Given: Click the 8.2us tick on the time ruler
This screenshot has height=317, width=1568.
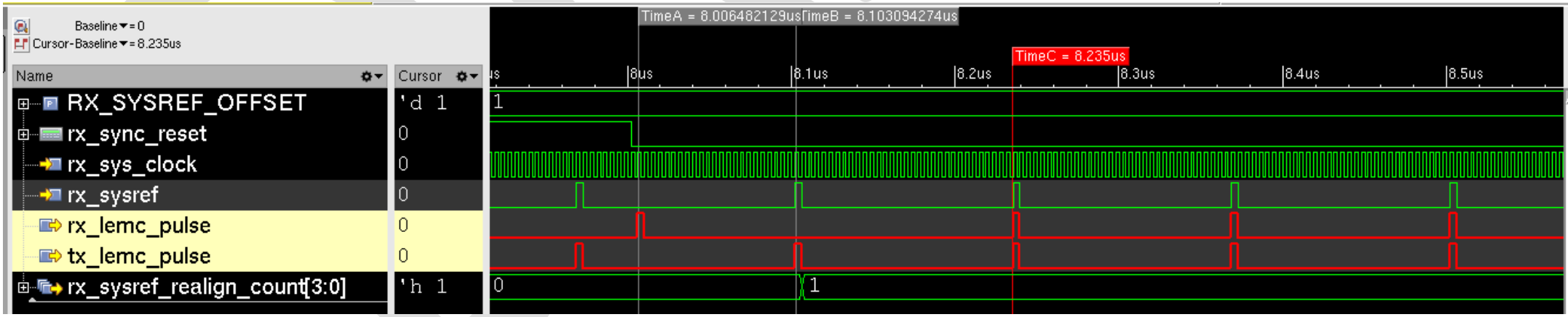Looking at the screenshot, I should pos(974,74).
